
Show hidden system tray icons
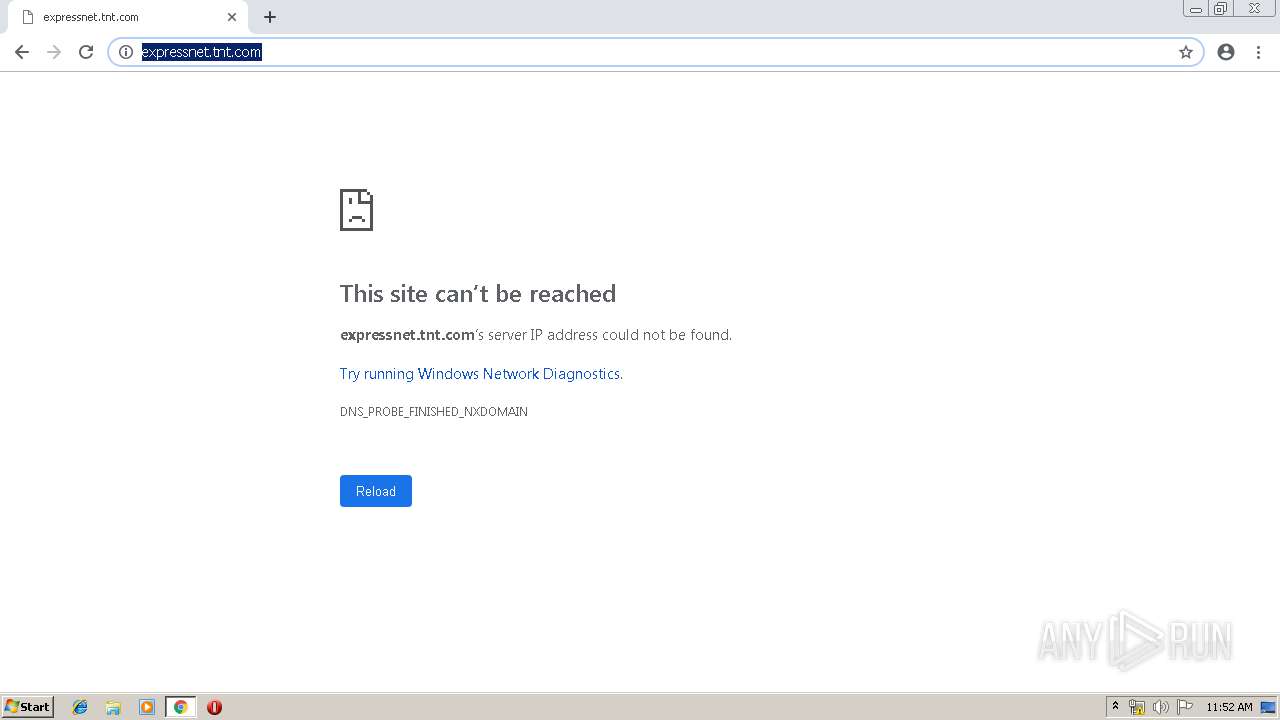(x=1116, y=707)
